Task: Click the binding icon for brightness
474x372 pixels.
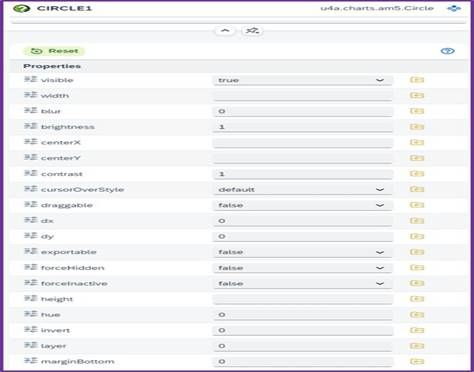Action: (x=417, y=127)
